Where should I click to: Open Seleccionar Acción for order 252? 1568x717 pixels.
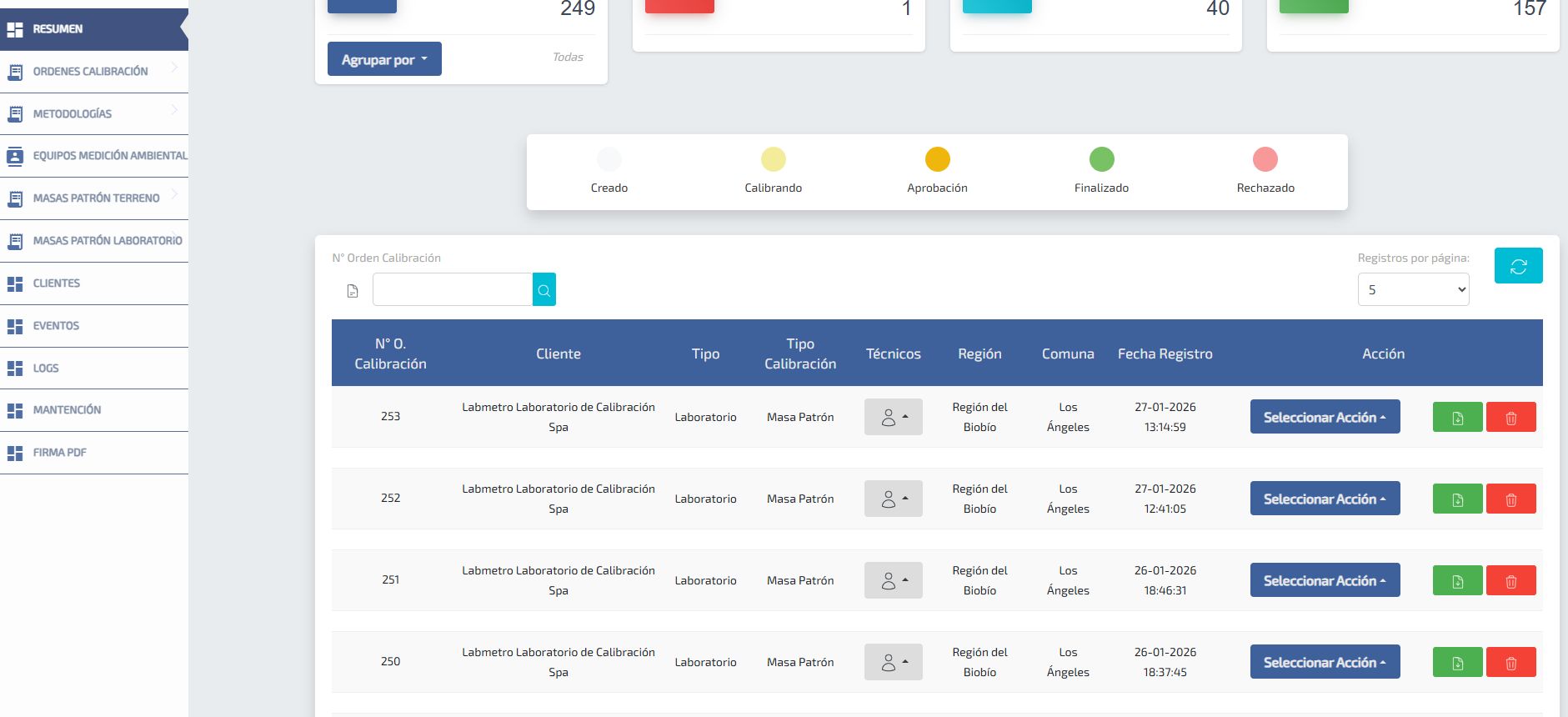pos(1325,499)
